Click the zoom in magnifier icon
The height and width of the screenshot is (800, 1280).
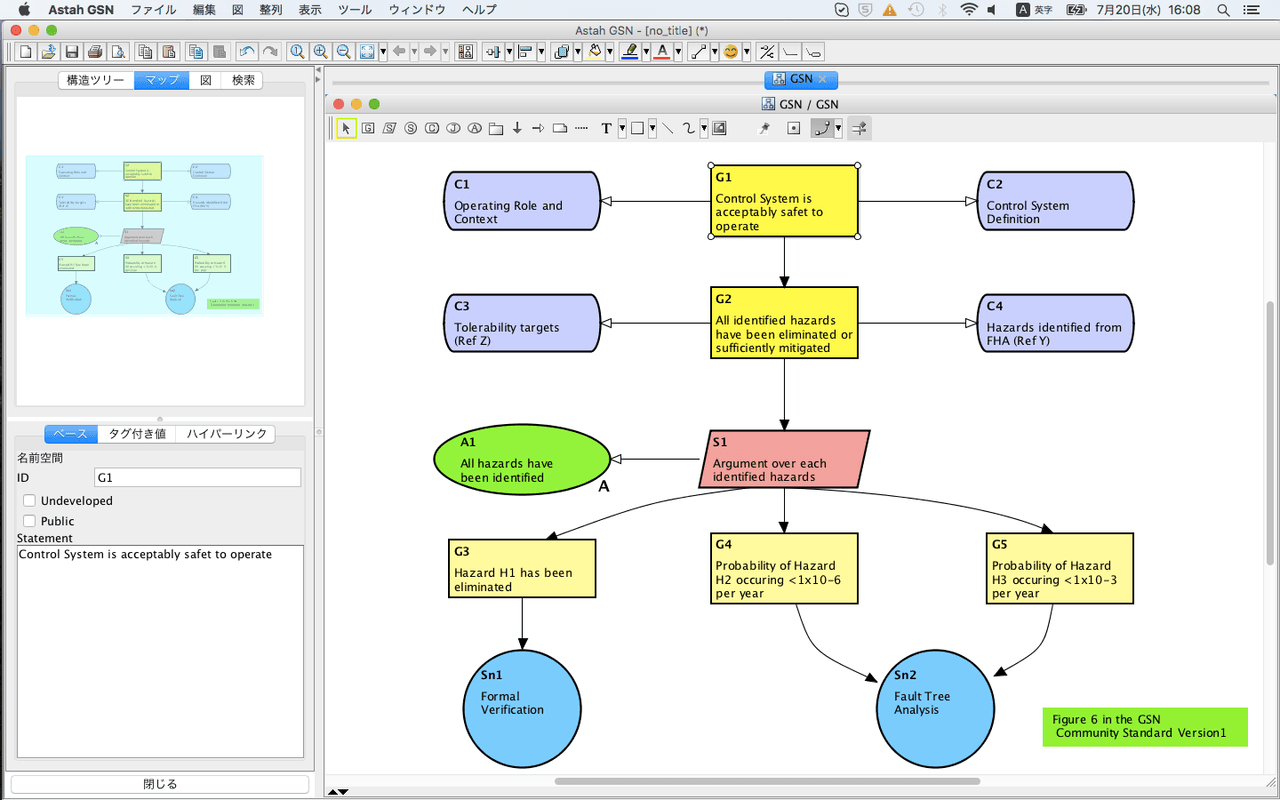pos(320,51)
